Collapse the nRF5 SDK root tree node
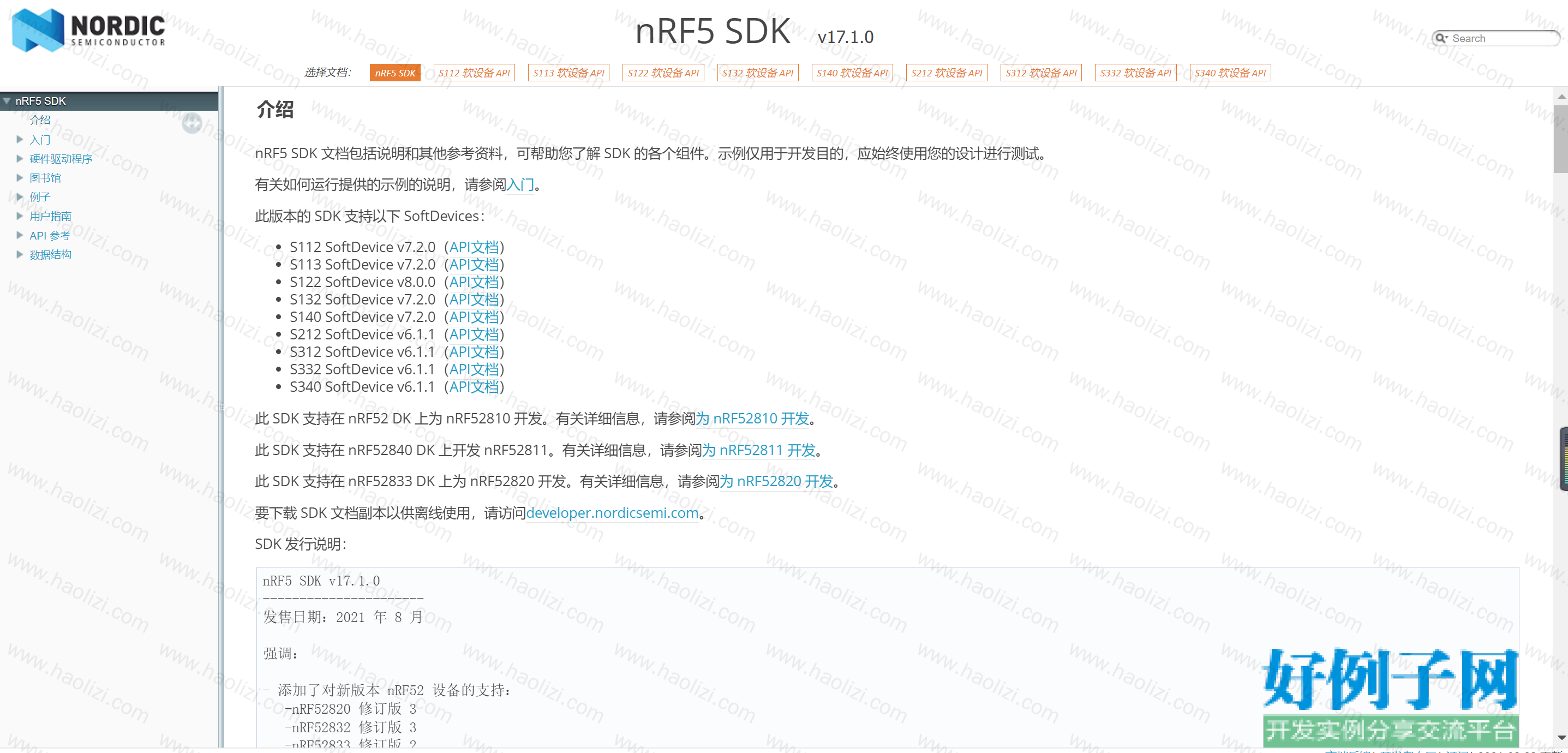This screenshot has height=753, width=1568. coord(7,101)
